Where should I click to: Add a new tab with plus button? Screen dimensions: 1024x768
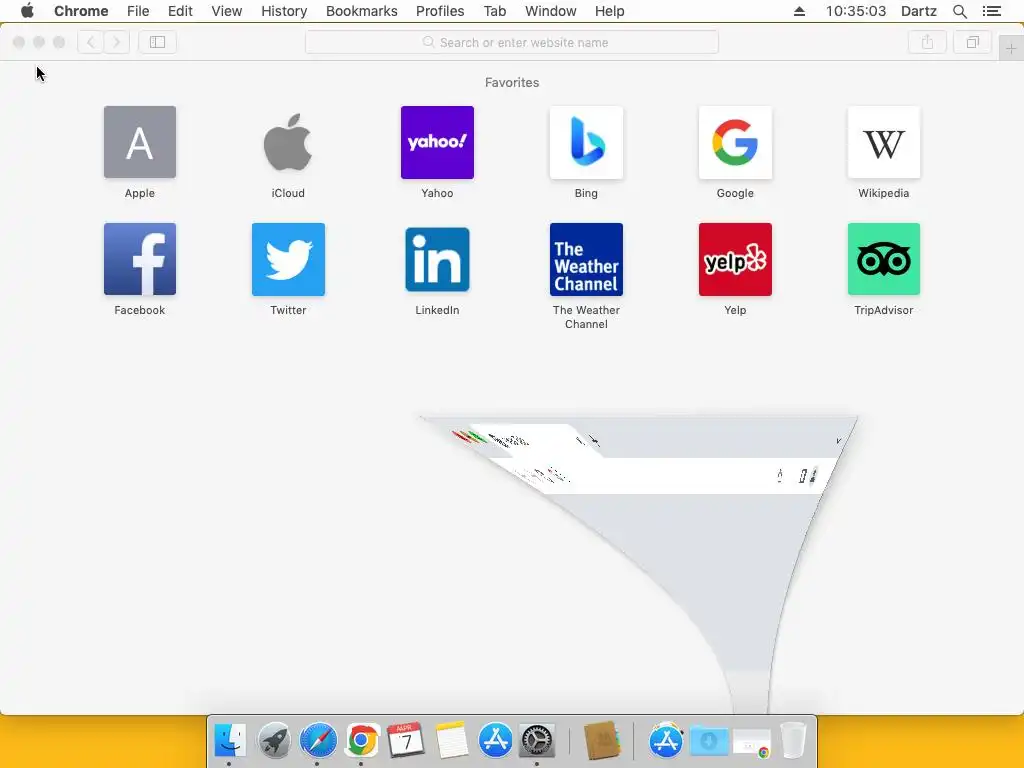click(1011, 48)
